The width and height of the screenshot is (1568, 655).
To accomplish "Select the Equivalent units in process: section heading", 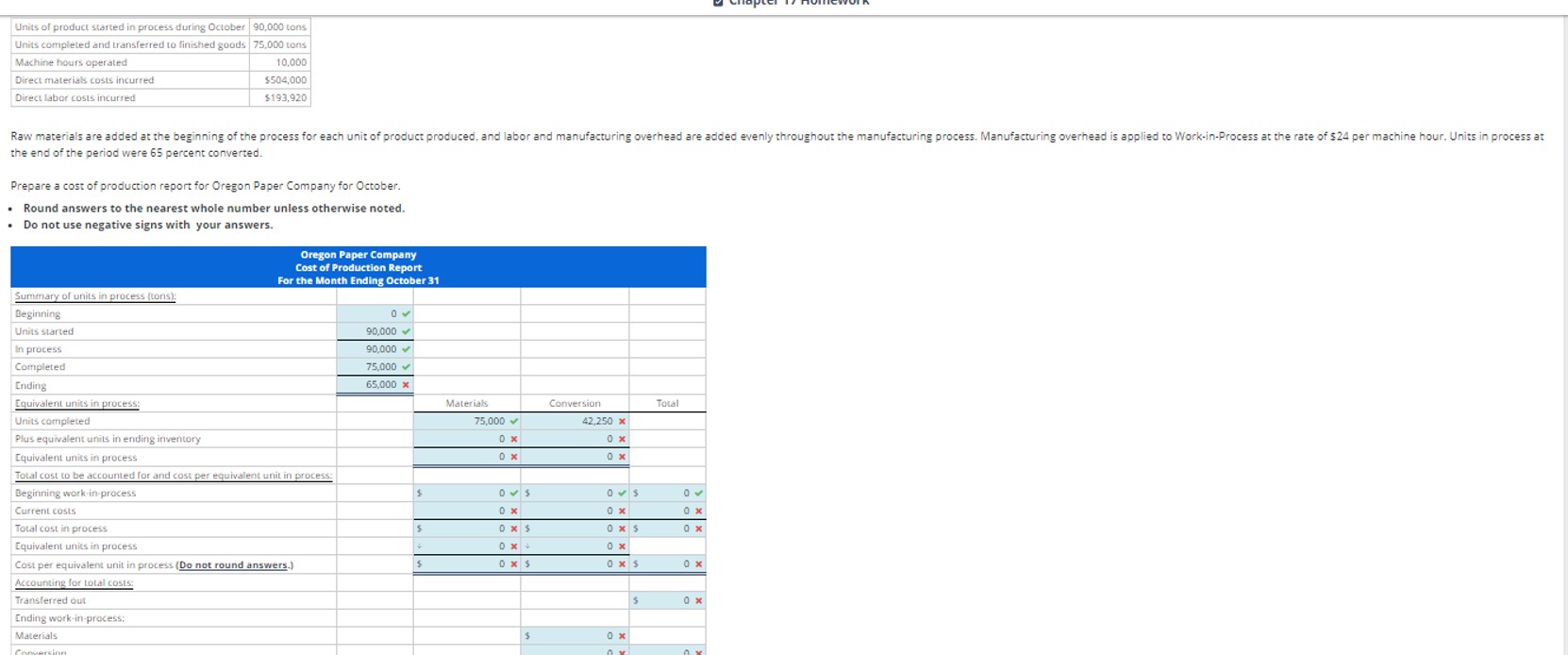I will (x=77, y=404).
